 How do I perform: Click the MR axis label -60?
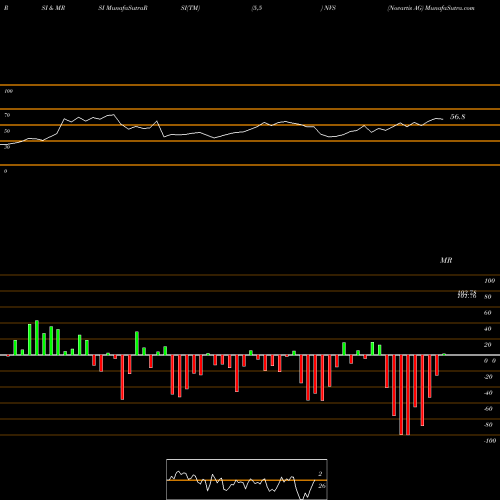pyautogui.click(x=488, y=409)
